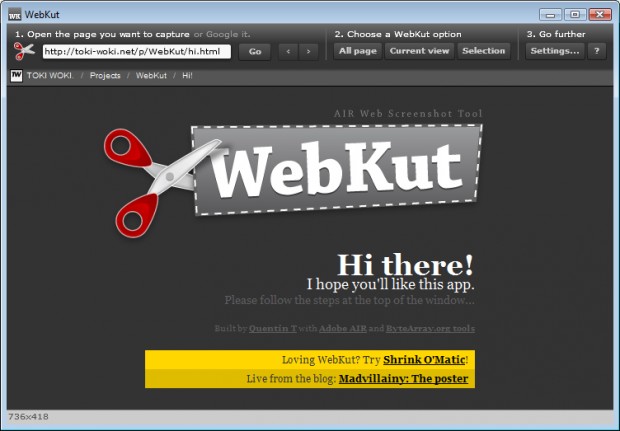Click into the URL address field
620x431 pixels.
point(136,52)
